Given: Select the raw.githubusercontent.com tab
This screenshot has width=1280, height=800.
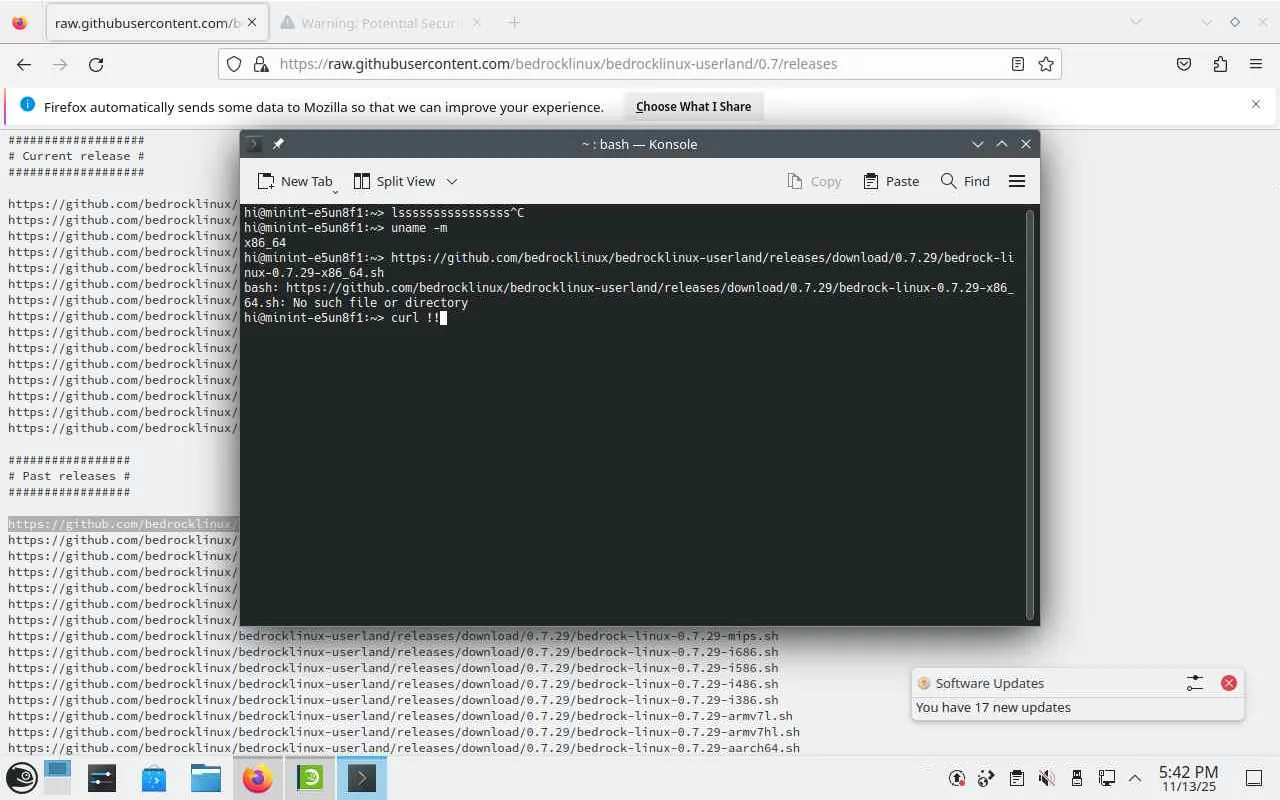Looking at the screenshot, I should pyautogui.click(x=155, y=22).
